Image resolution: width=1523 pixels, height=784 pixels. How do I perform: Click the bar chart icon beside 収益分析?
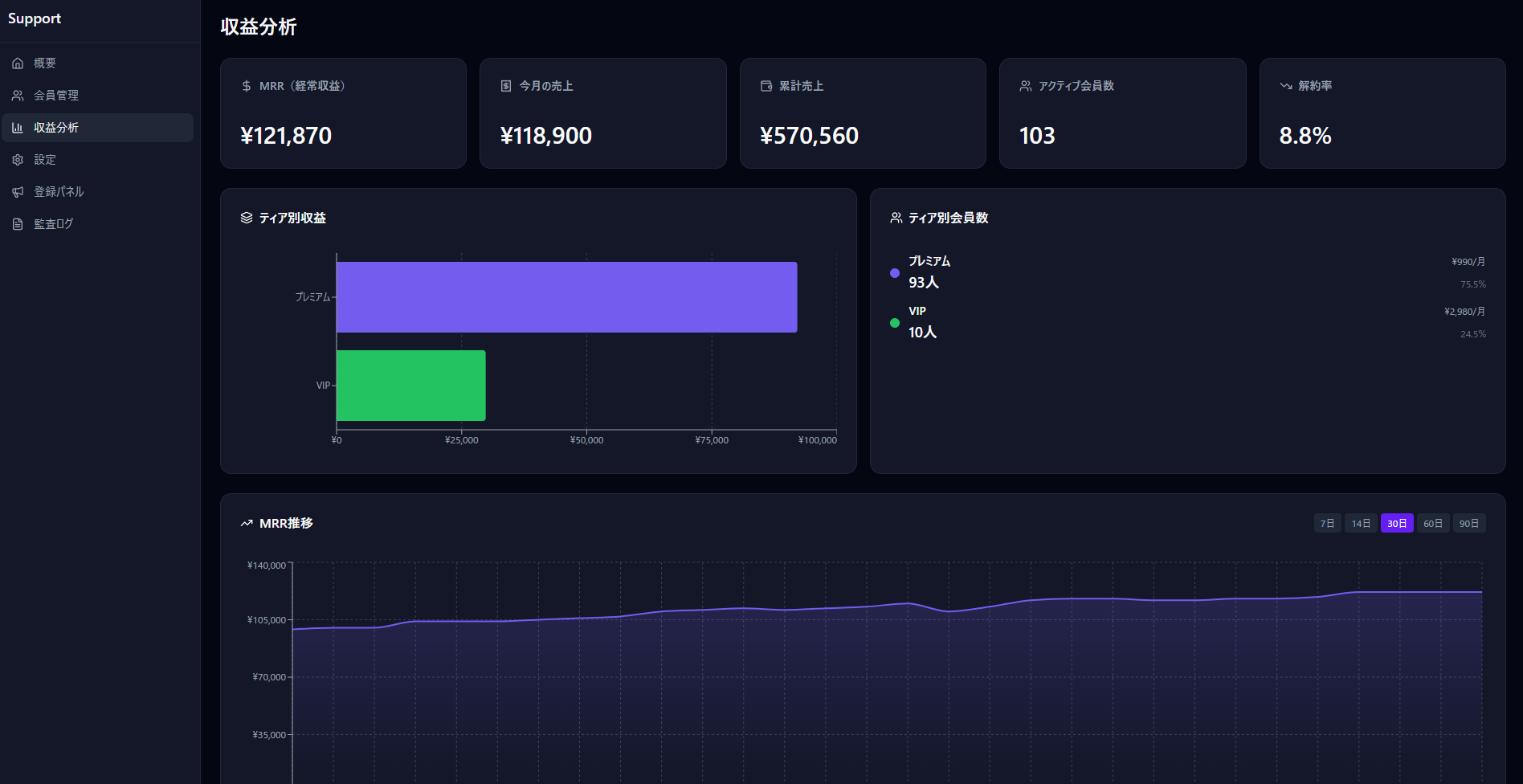18,128
